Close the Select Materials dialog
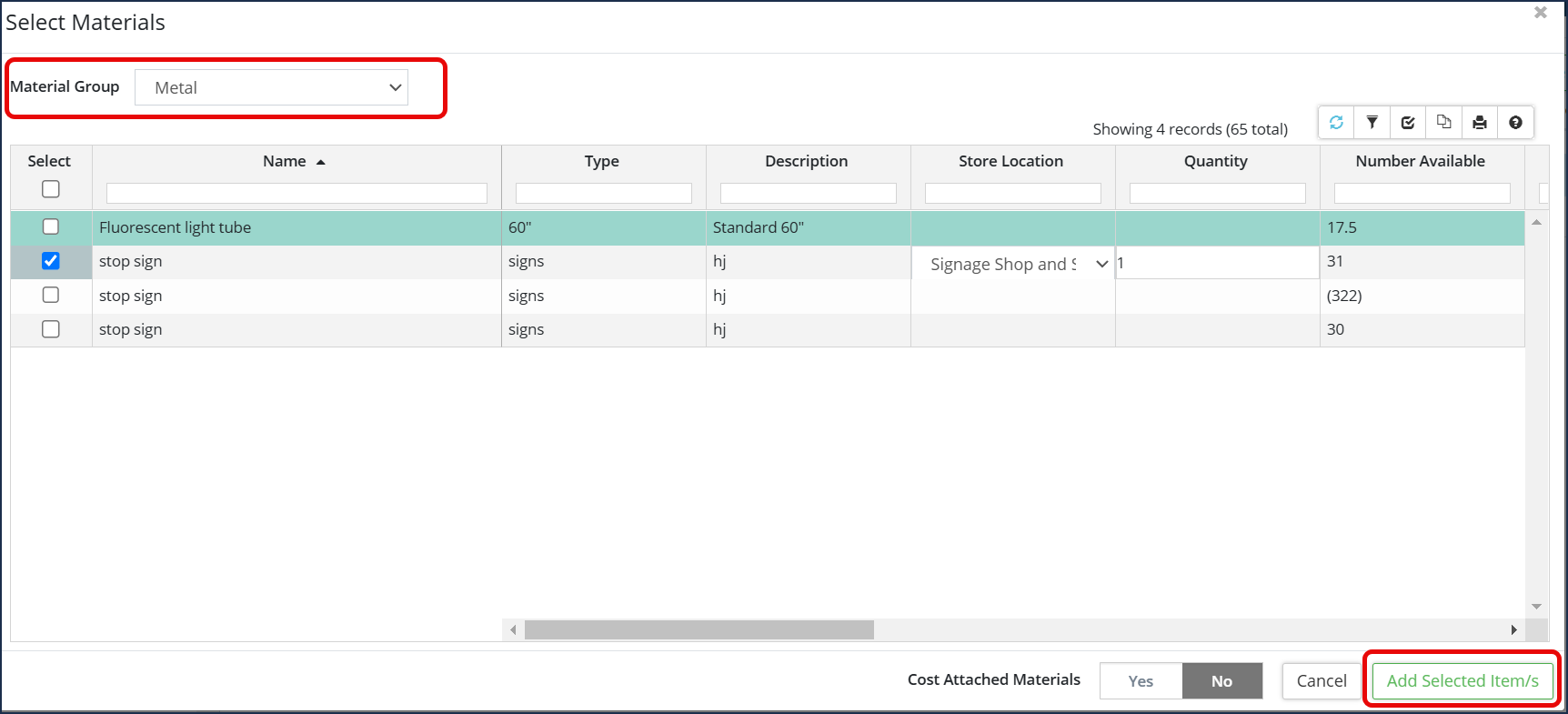1568x714 pixels. [x=1540, y=13]
